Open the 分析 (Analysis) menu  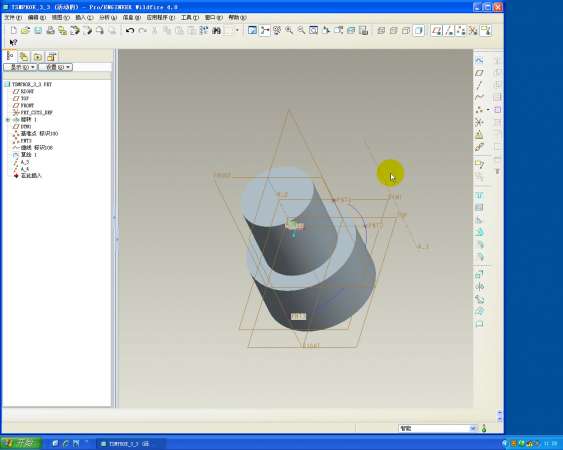108,17
